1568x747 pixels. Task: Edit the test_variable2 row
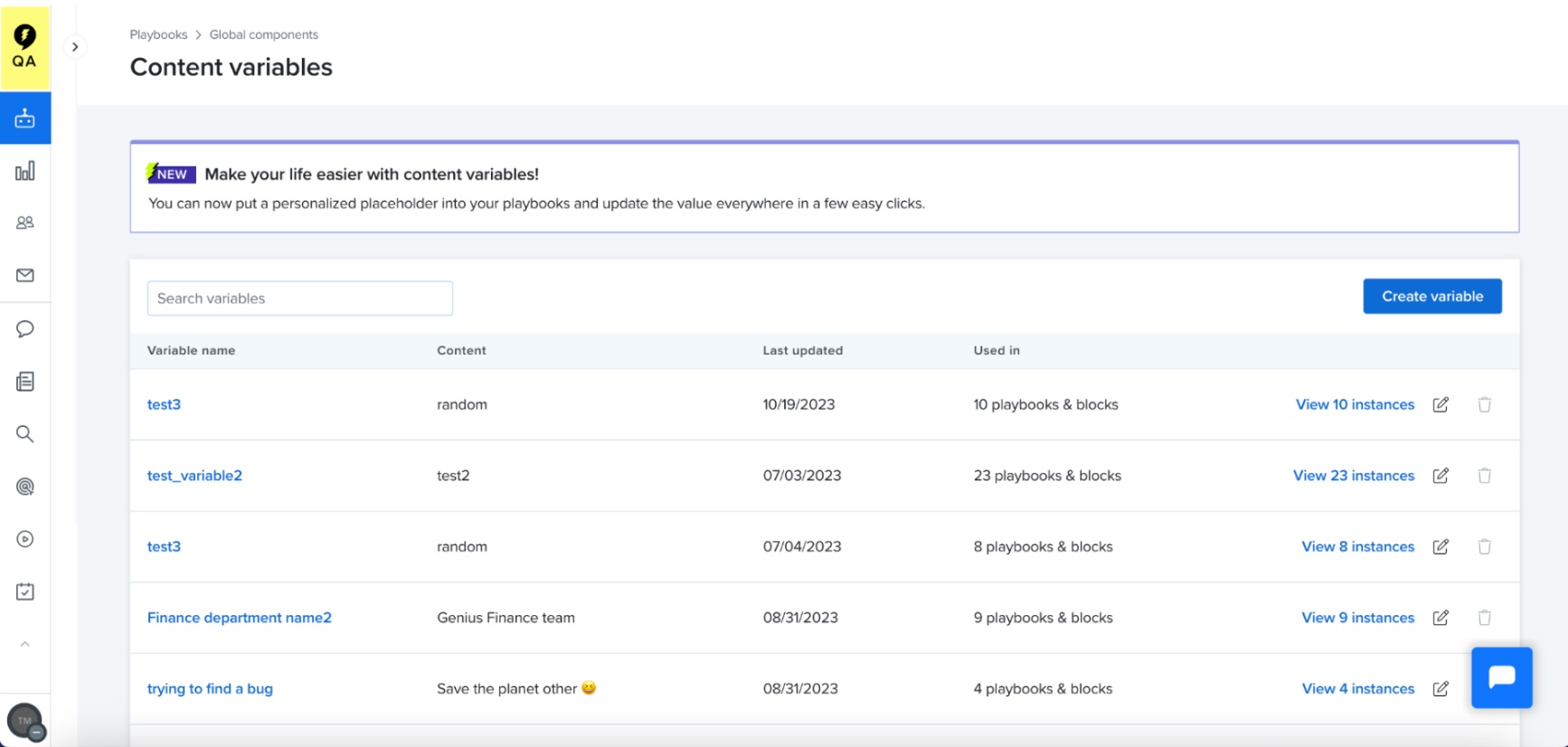click(1440, 476)
